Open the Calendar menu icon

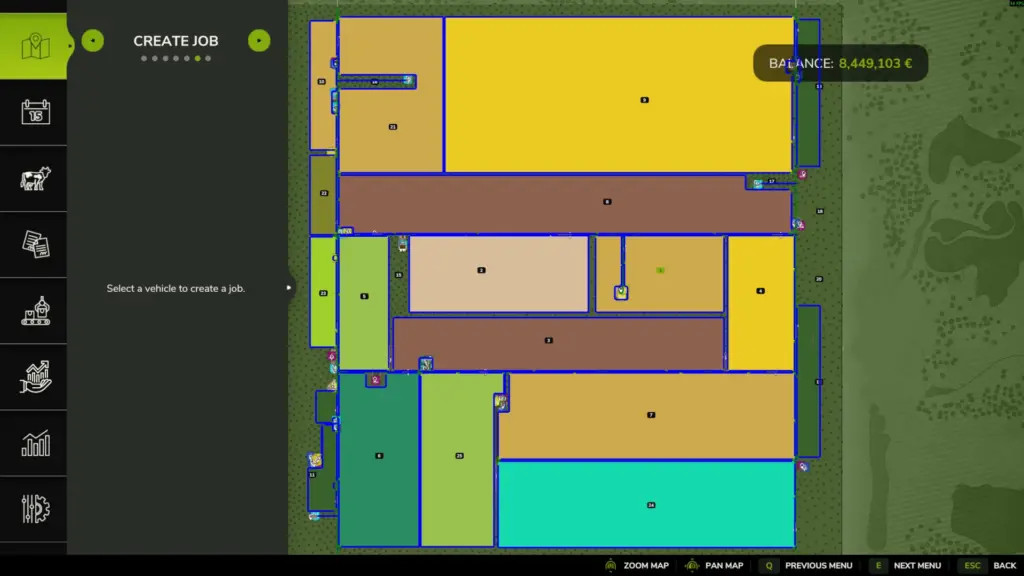pos(35,112)
